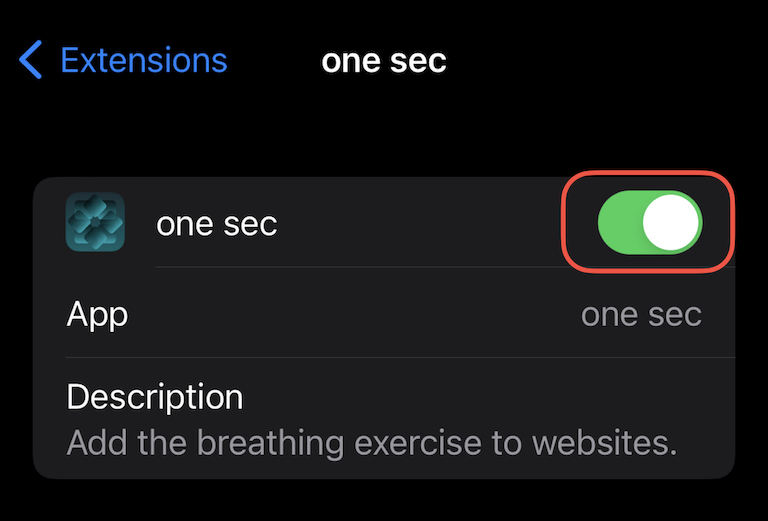Click the word 'breathing' in the description
Viewport: 768px width, 521px height.
271,443
